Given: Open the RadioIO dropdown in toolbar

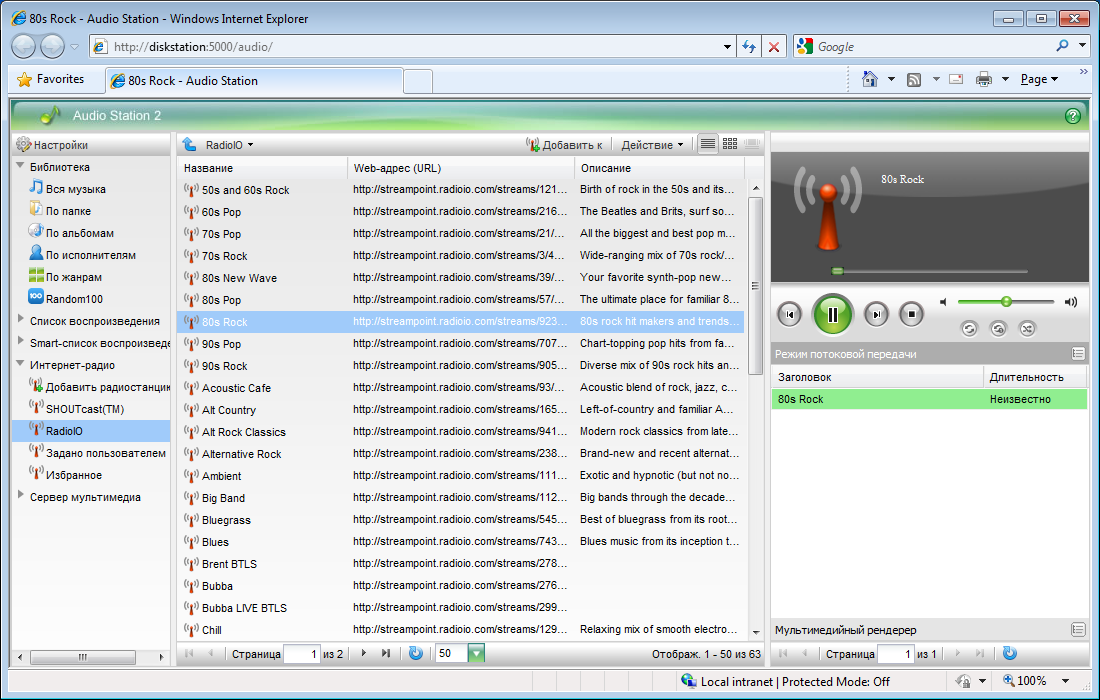Looking at the screenshot, I should pos(229,145).
